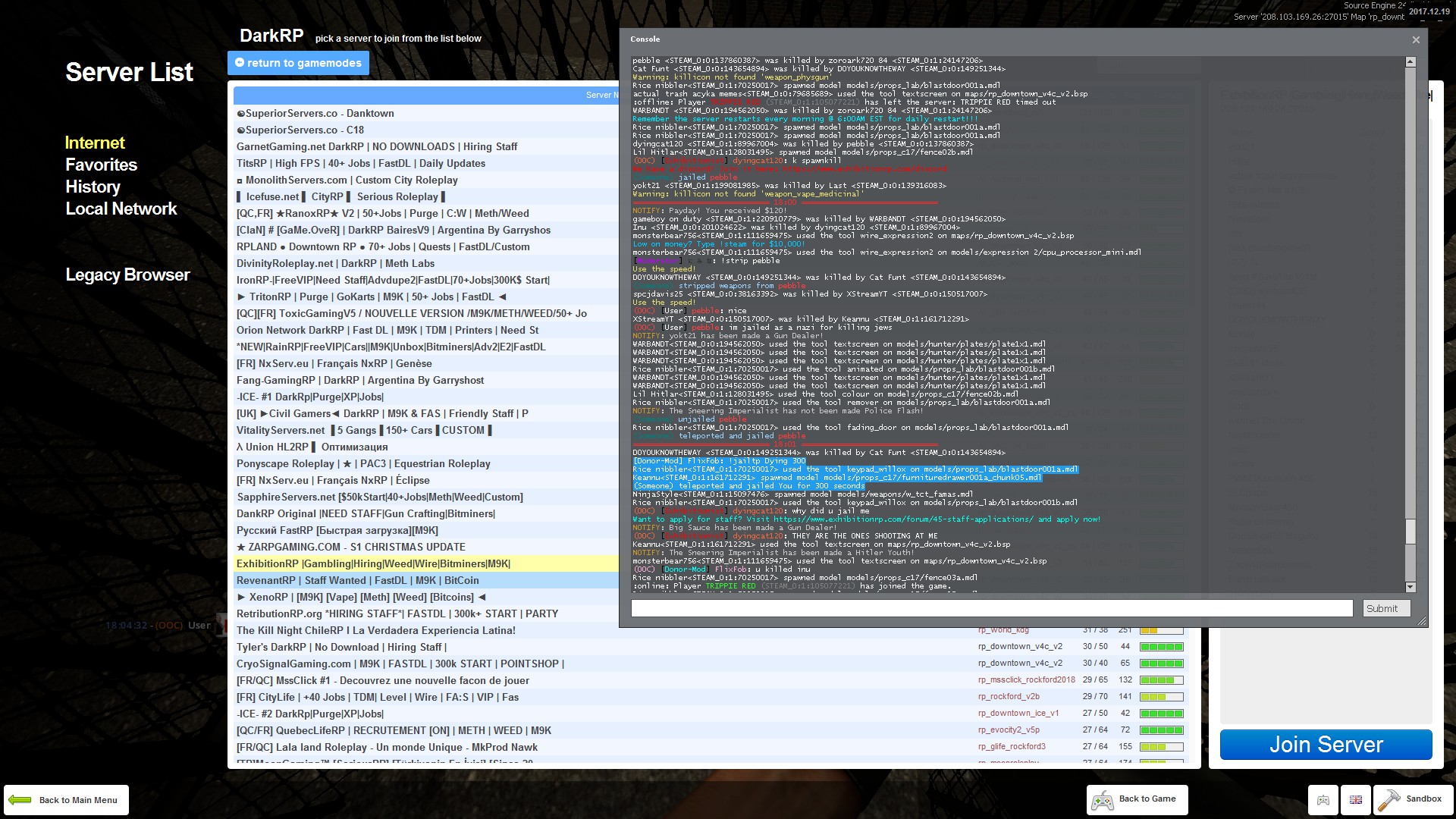Select Icefuse.net CityRP Serious Roleplay
This screenshot has width=1456, height=819.
[x=426, y=196]
